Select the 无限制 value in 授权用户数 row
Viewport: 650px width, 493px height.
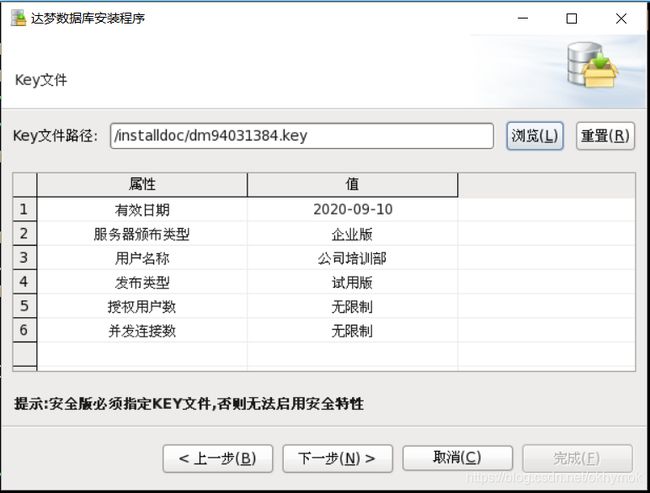pos(352,306)
